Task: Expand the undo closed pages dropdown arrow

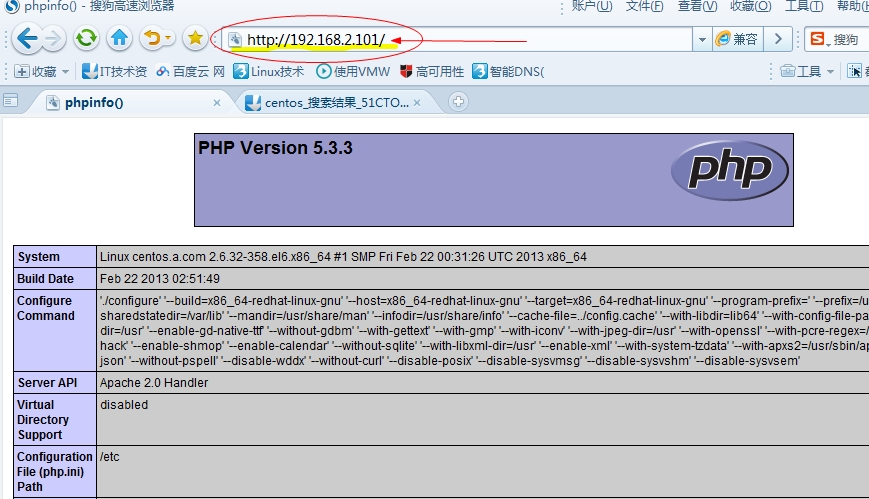Action: coord(168,38)
